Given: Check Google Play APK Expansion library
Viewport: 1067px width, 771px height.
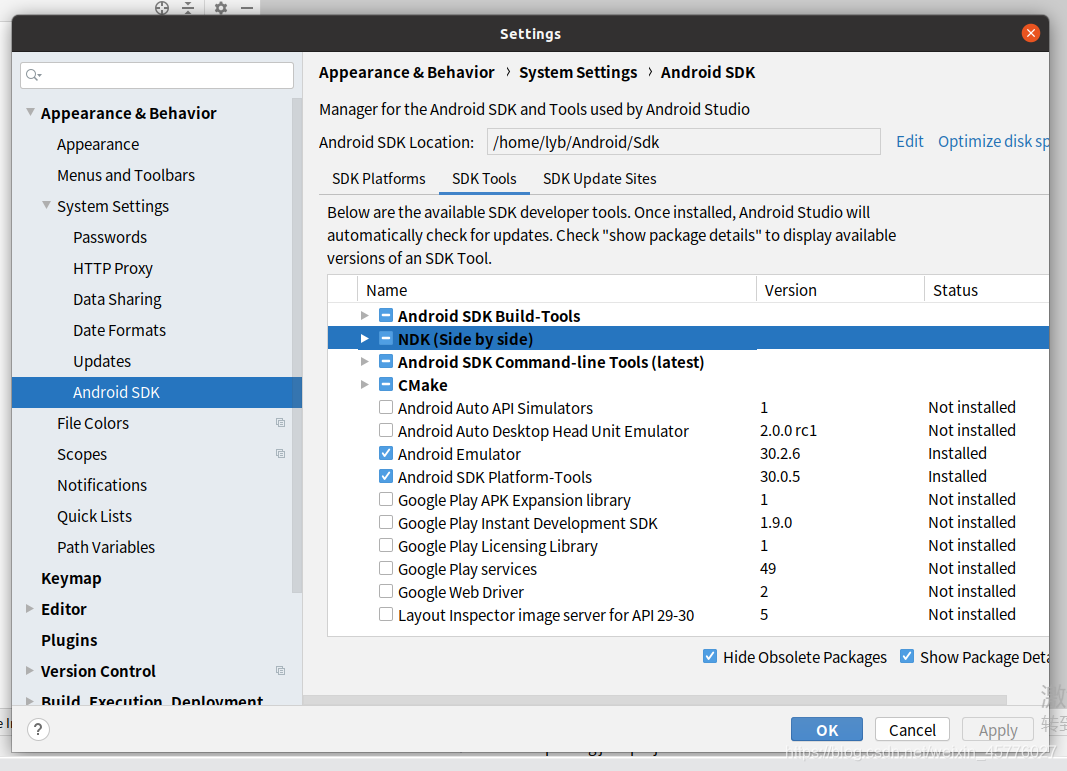Looking at the screenshot, I should coord(386,499).
